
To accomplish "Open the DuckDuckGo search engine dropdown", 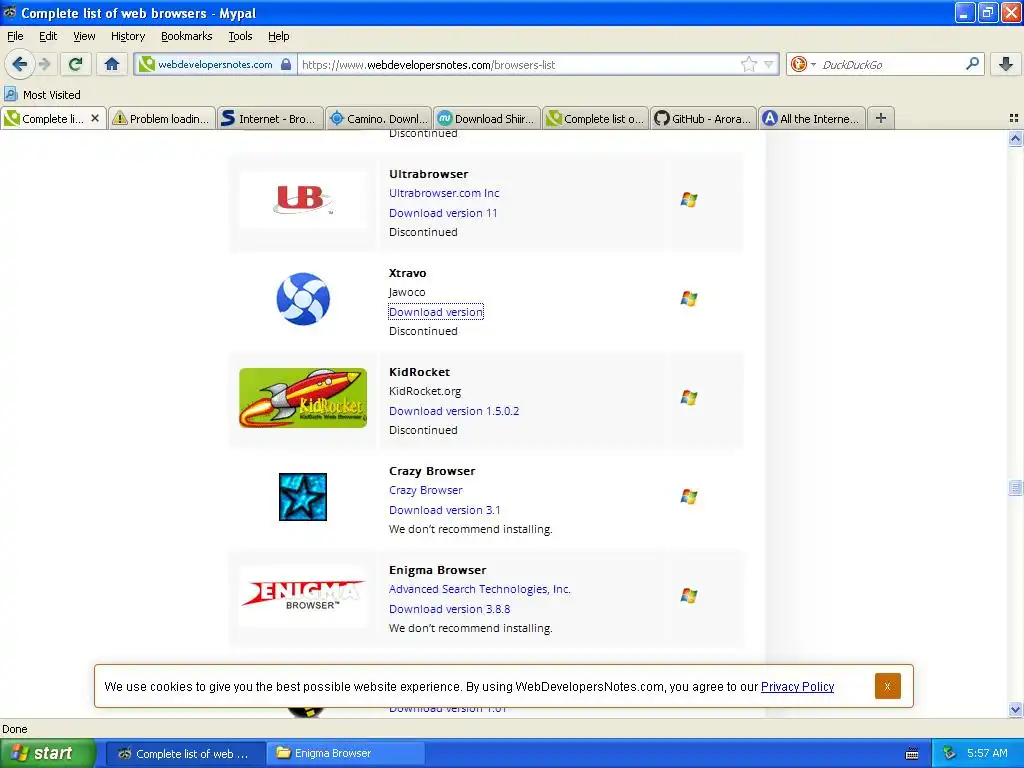I will [x=803, y=64].
